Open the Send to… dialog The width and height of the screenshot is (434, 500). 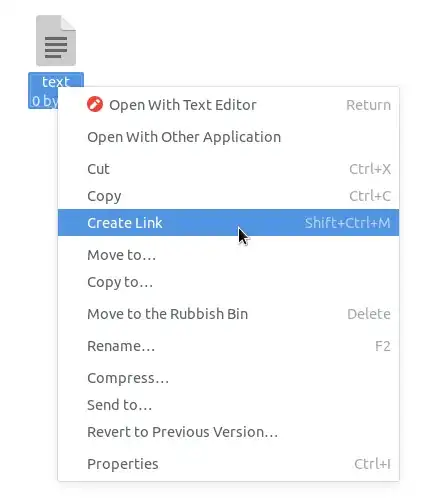[x=228, y=405]
